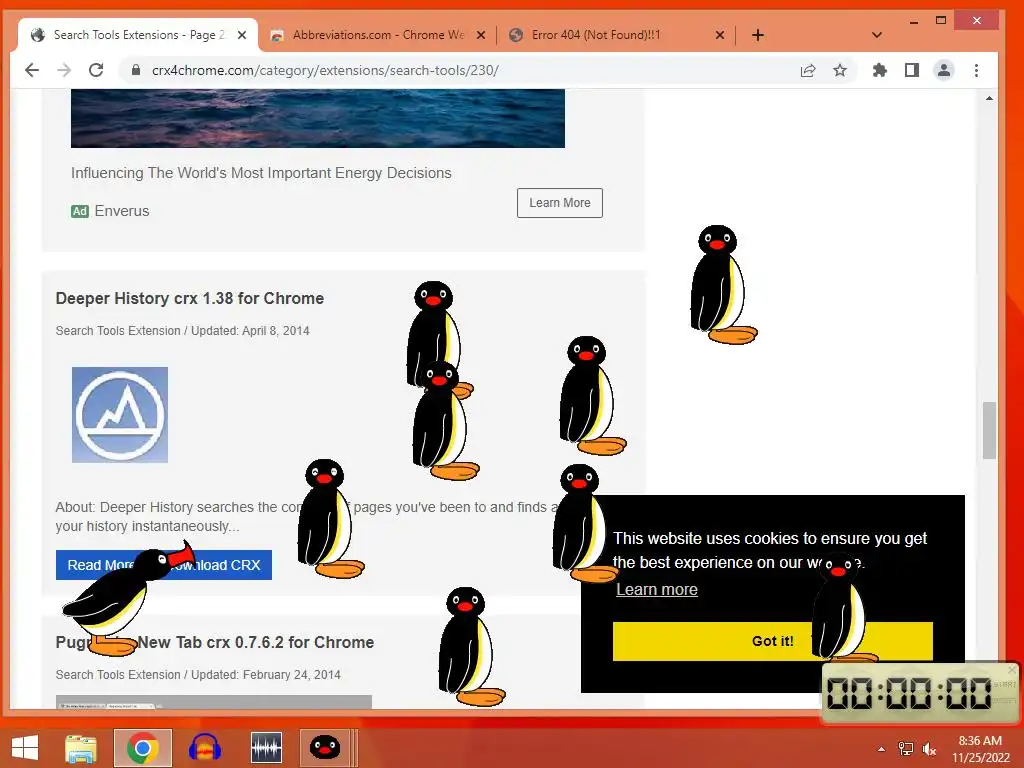This screenshot has width=1024, height=768.
Task: Click the page vertical scrollbar thumb
Action: pyautogui.click(x=989, y=430)
